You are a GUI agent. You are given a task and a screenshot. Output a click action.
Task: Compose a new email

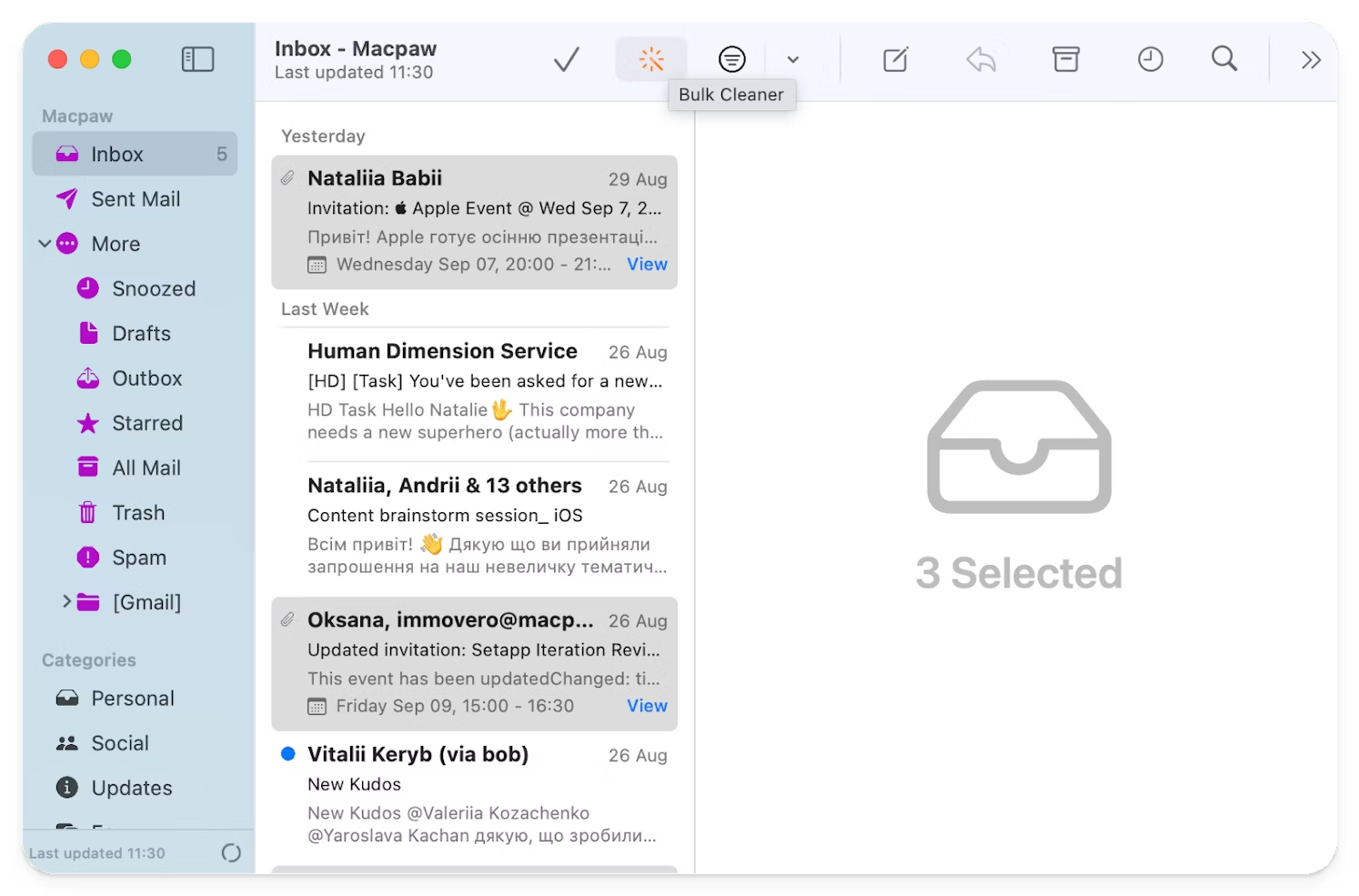point(894,58)
